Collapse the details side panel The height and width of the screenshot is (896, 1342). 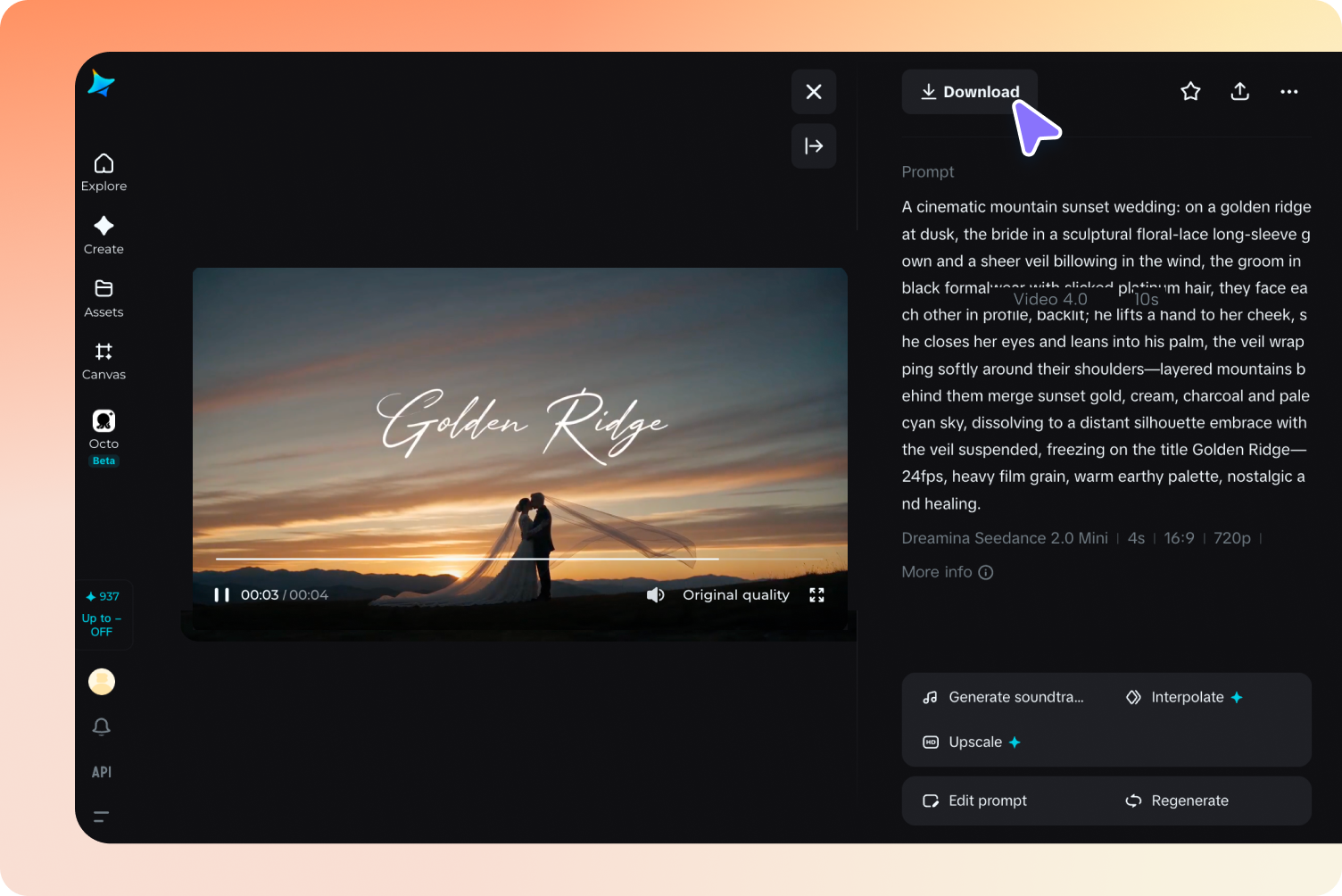tap(814, 146)
